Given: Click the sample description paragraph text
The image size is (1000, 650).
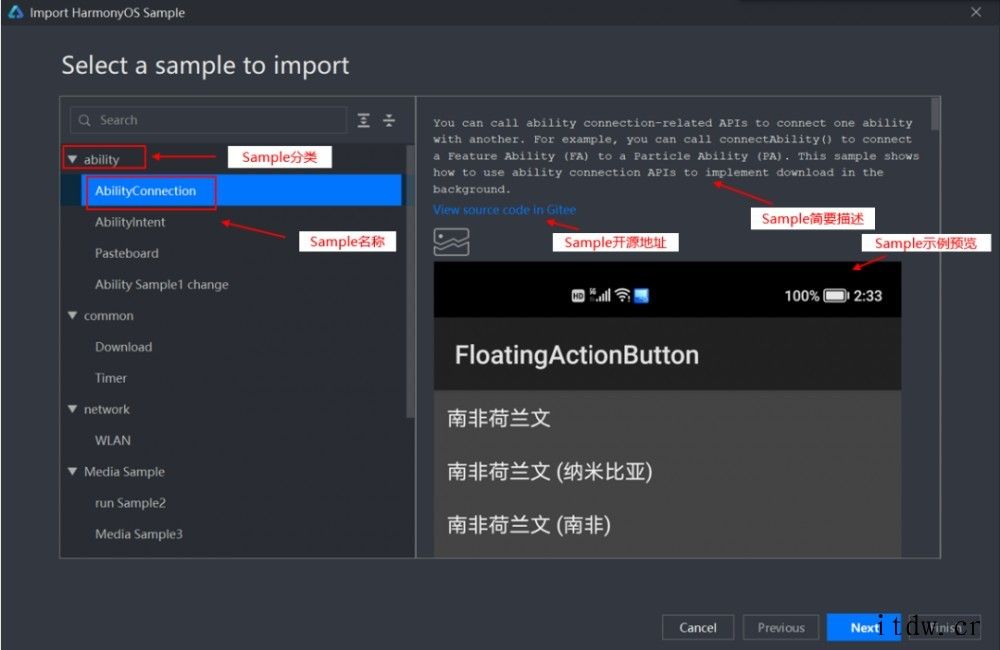Looking at the screenshot, I should 675,156.
